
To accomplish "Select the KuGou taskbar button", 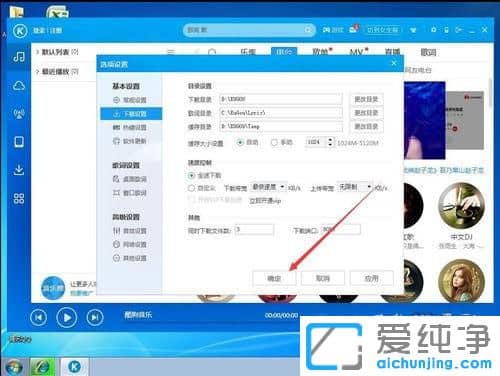I will [74, 367].
